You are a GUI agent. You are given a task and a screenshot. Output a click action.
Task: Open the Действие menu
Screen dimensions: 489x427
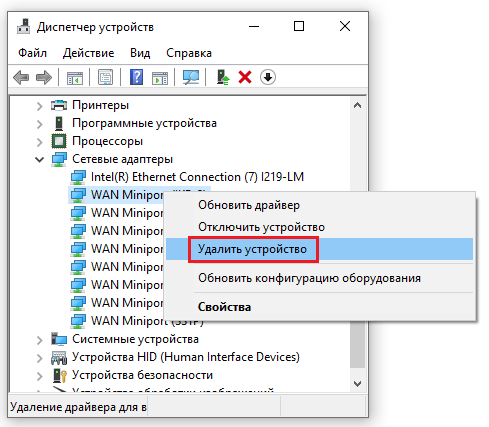[x=88, y=53]
